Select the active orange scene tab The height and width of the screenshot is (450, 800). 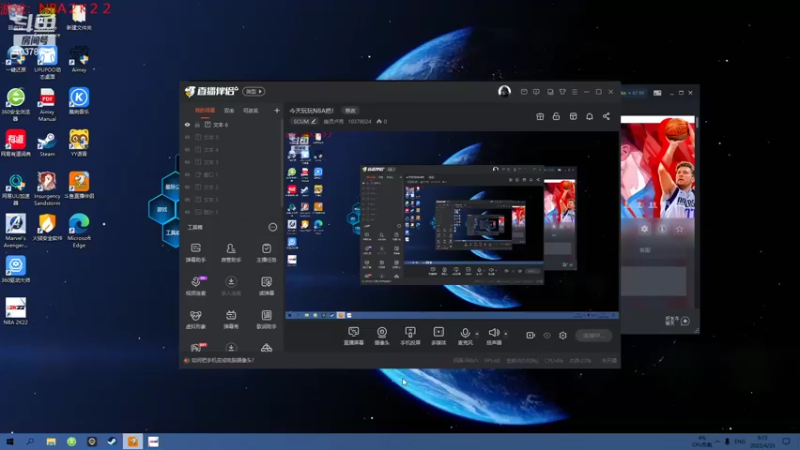205,111
